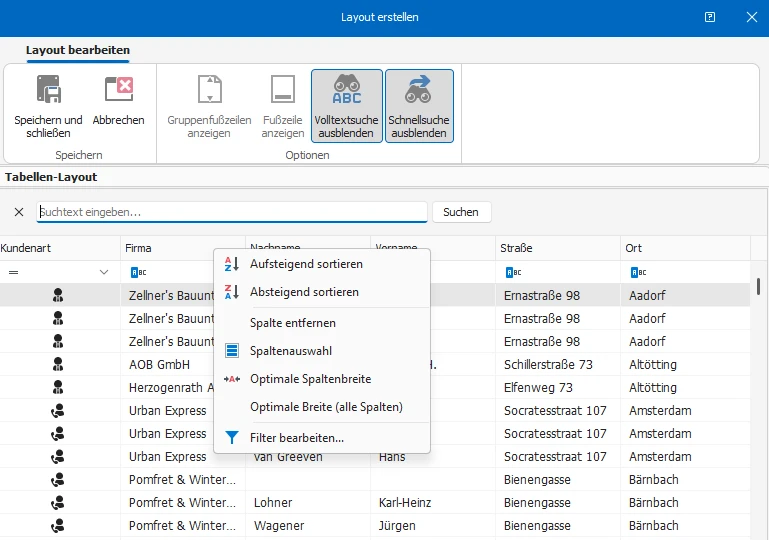Click the ABC filter icon under Ort
The width and height of the screenshot is (769, 540).
click(x=639, y=272)
